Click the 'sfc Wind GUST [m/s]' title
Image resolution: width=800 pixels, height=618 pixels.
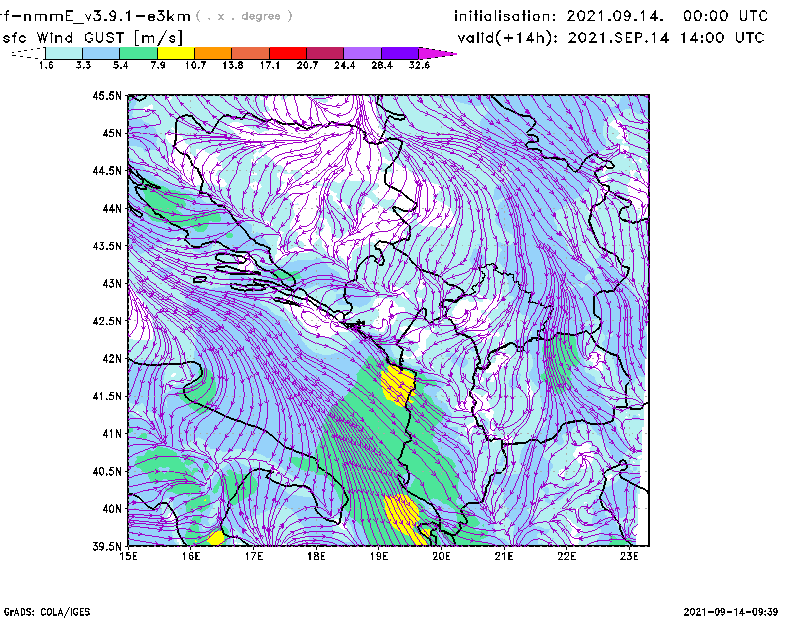click(x=93, y=38)
